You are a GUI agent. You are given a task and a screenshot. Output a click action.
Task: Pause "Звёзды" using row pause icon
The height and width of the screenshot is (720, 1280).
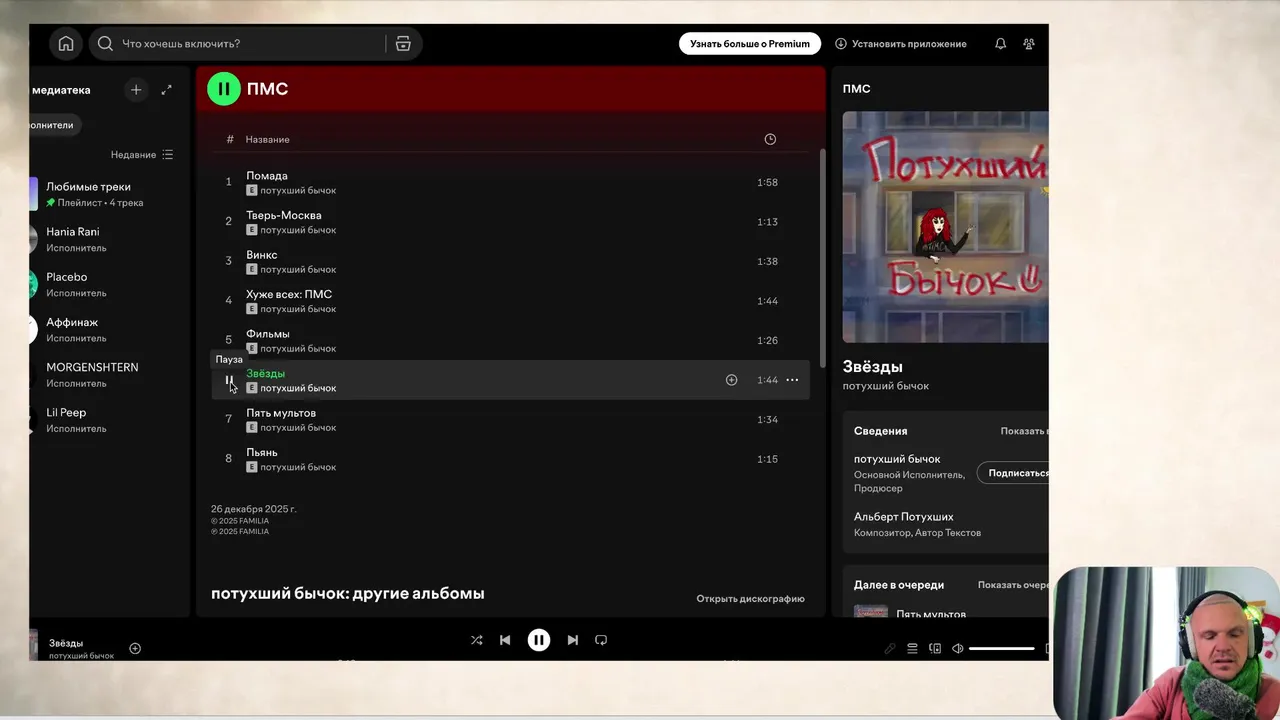229,380
